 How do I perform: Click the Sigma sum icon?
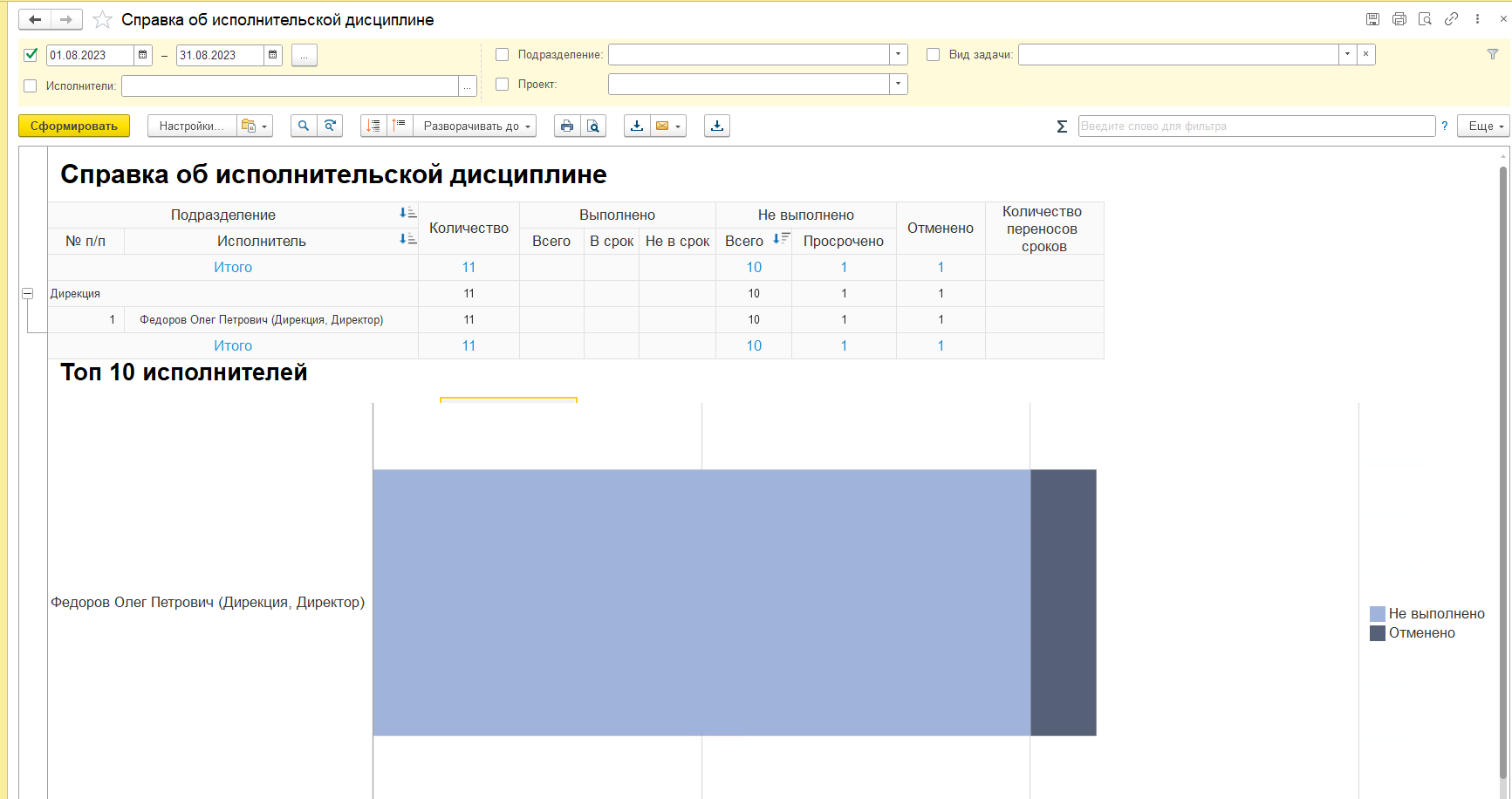coord(1062,126)
